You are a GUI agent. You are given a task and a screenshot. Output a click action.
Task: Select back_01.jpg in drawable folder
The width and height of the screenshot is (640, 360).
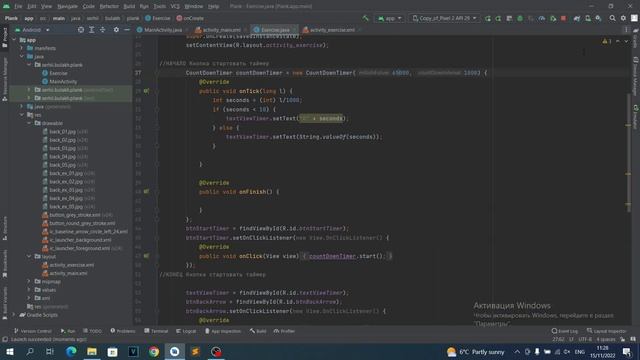[x=62, y=131]
